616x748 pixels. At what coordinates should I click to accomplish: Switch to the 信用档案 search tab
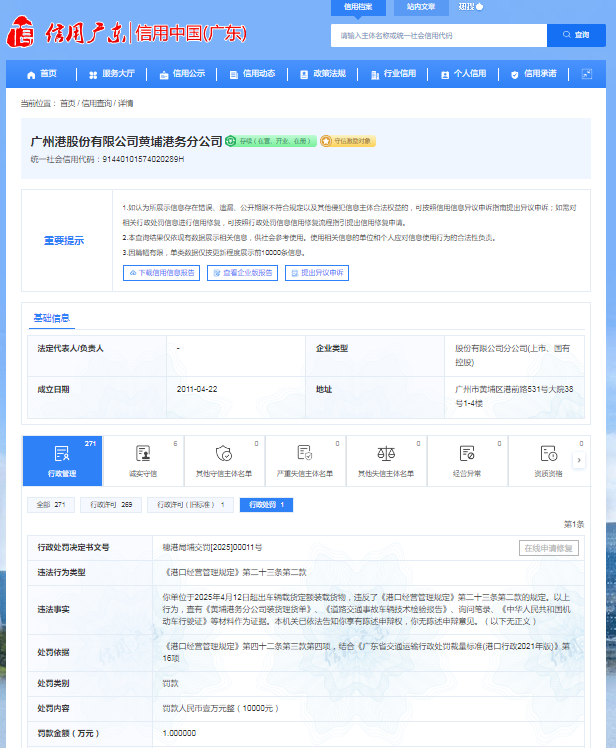(x=358, y=7)
